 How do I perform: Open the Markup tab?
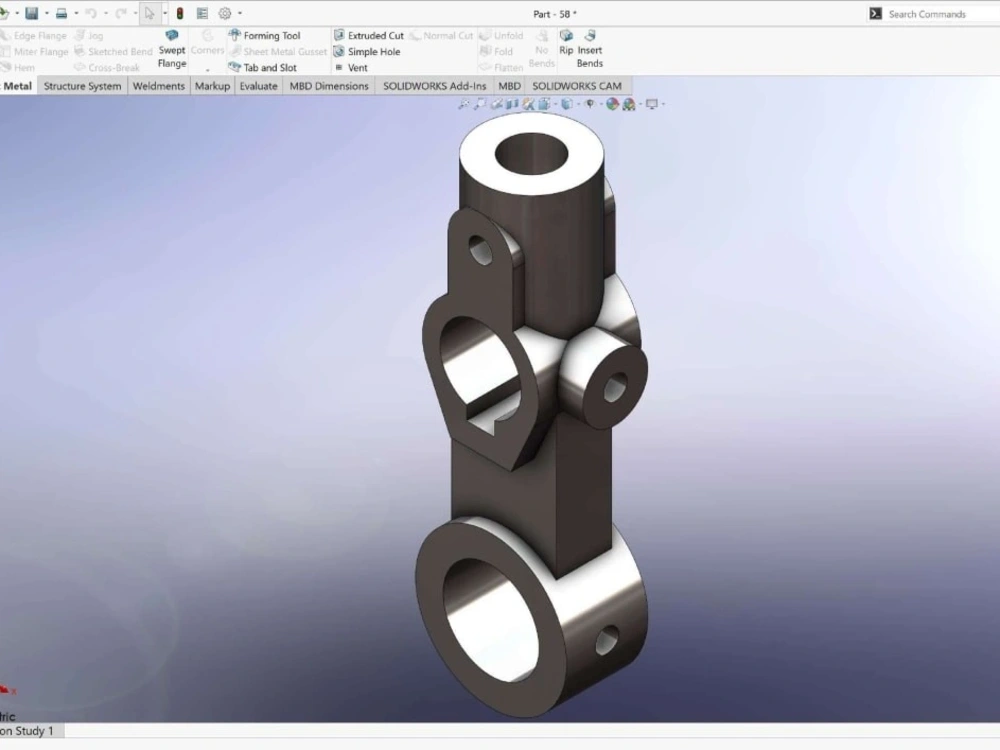tap(212, 85)
